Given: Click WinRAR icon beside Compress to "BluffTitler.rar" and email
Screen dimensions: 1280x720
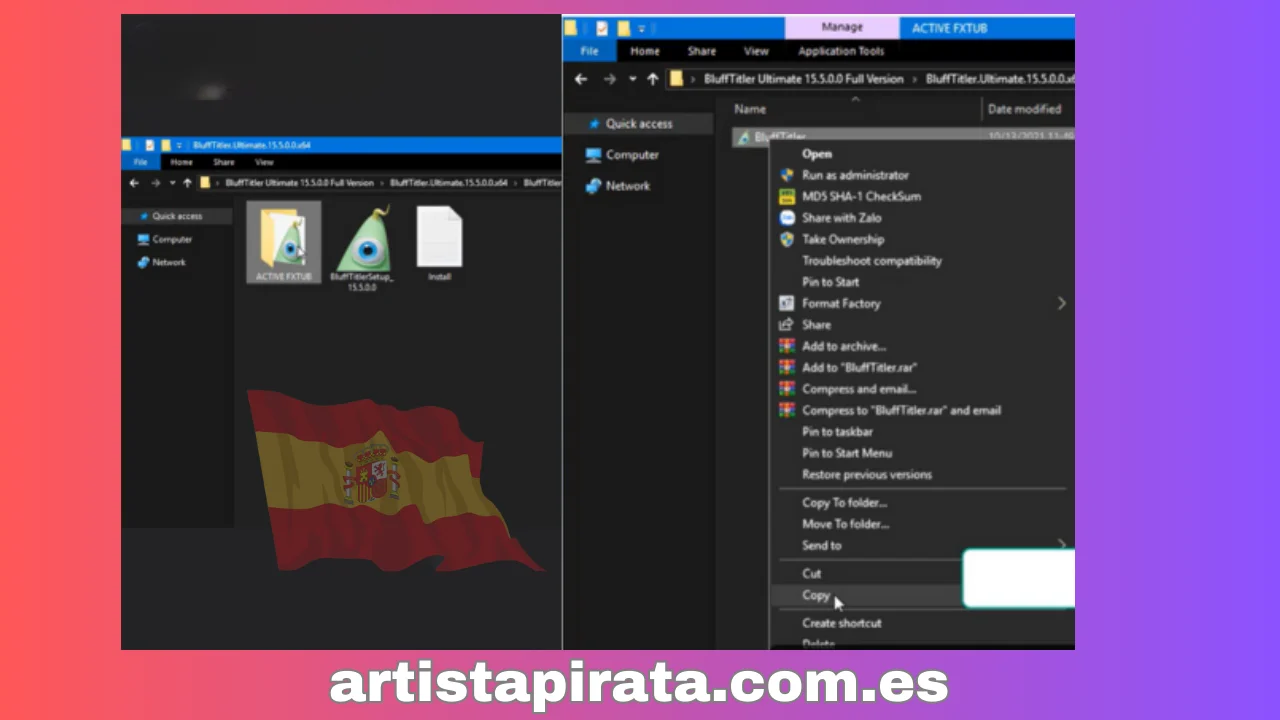Looking at the screenshot, I should pyautogui.click(x=787, y=410).
